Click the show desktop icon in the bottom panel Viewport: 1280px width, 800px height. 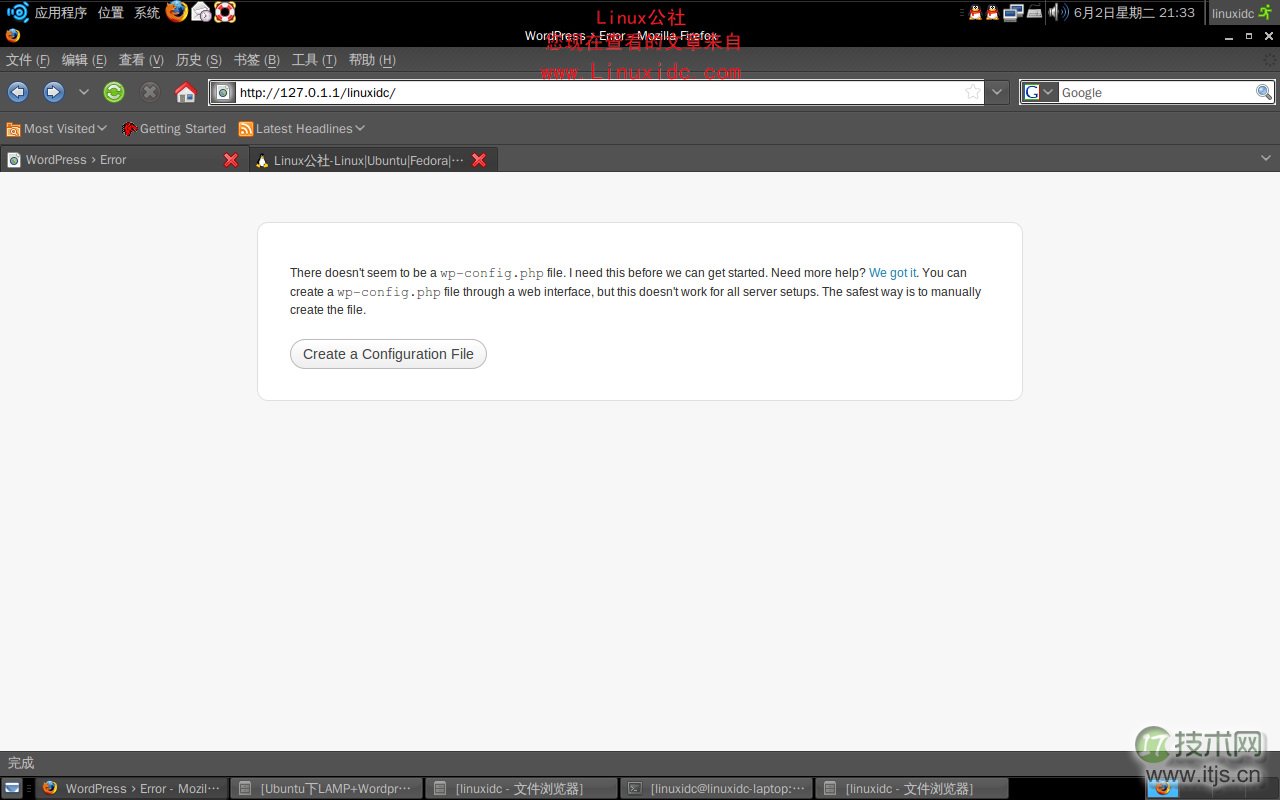click(x=11, y=788)
